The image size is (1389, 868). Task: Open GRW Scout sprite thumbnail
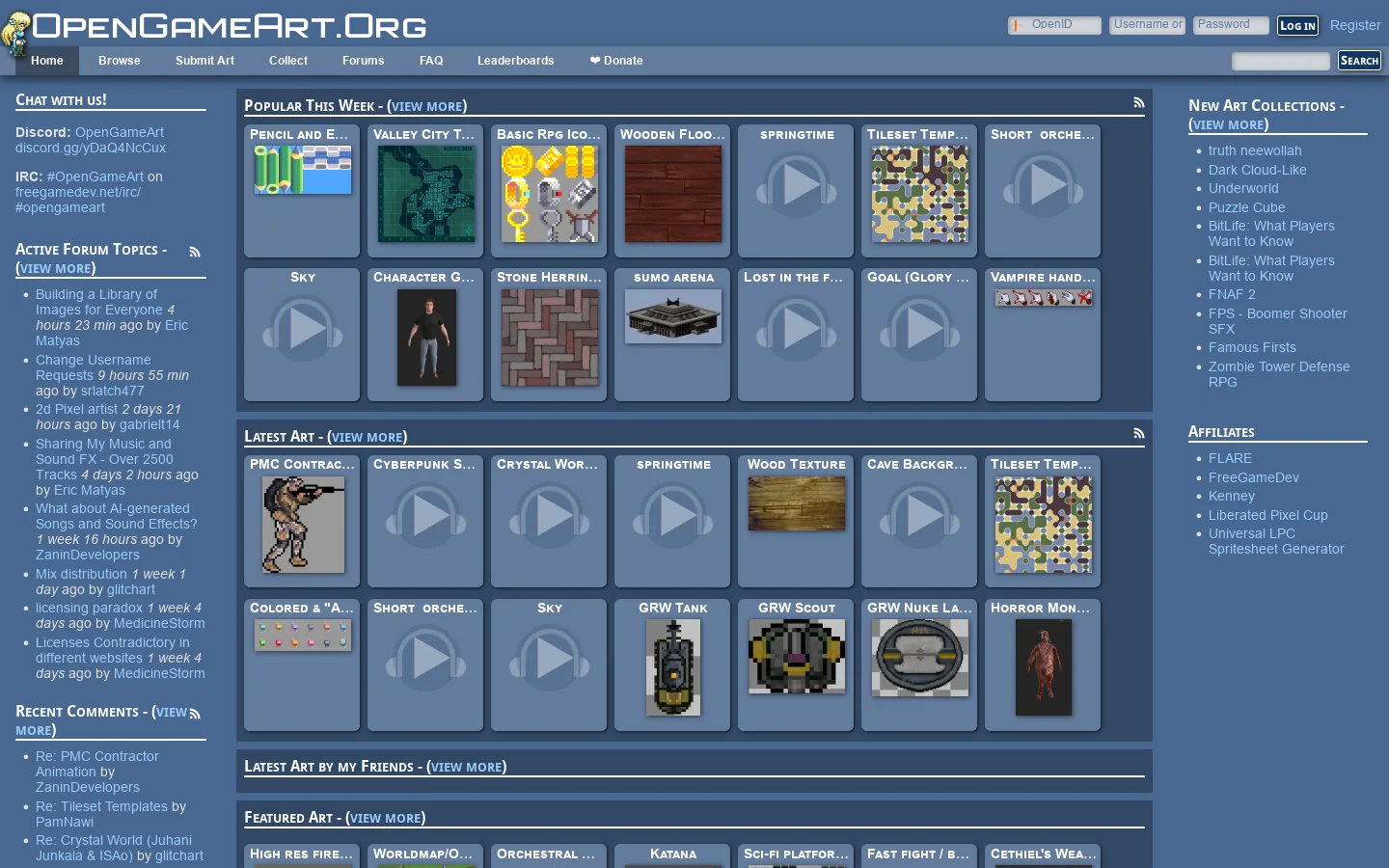797,656
